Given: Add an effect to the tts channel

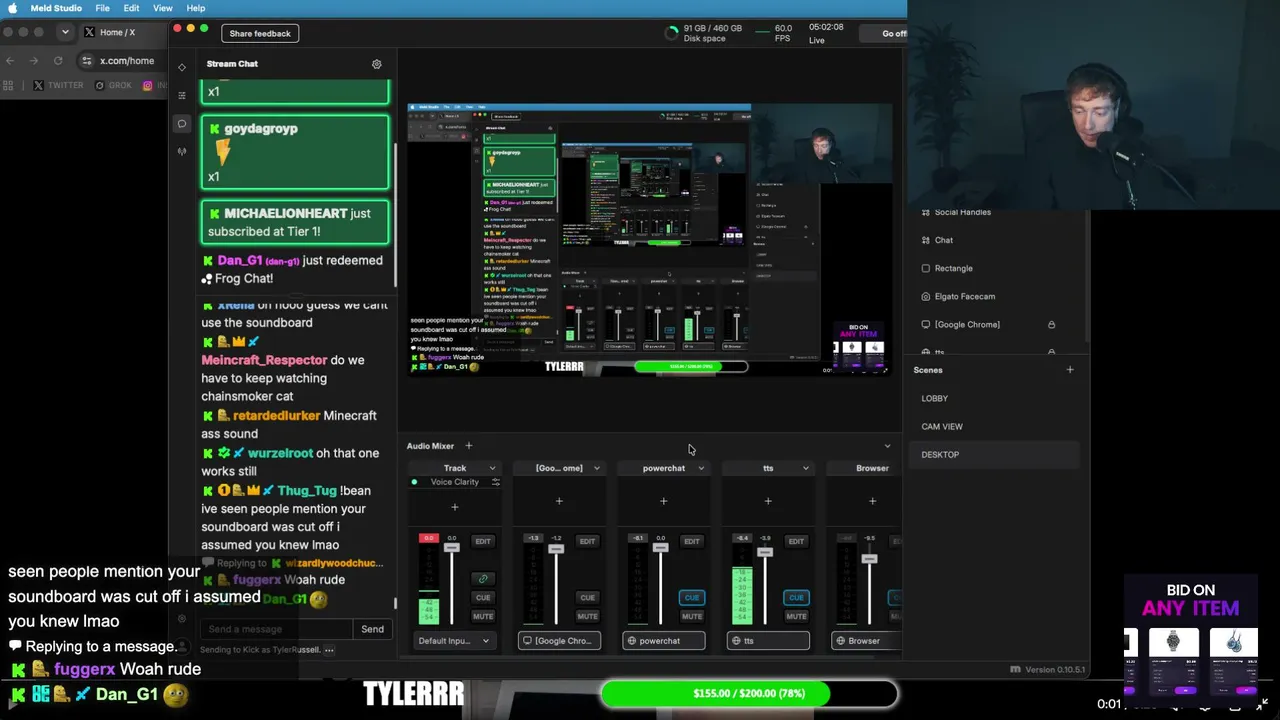Looking at the screenshot, I should click(x=768, y=501).
